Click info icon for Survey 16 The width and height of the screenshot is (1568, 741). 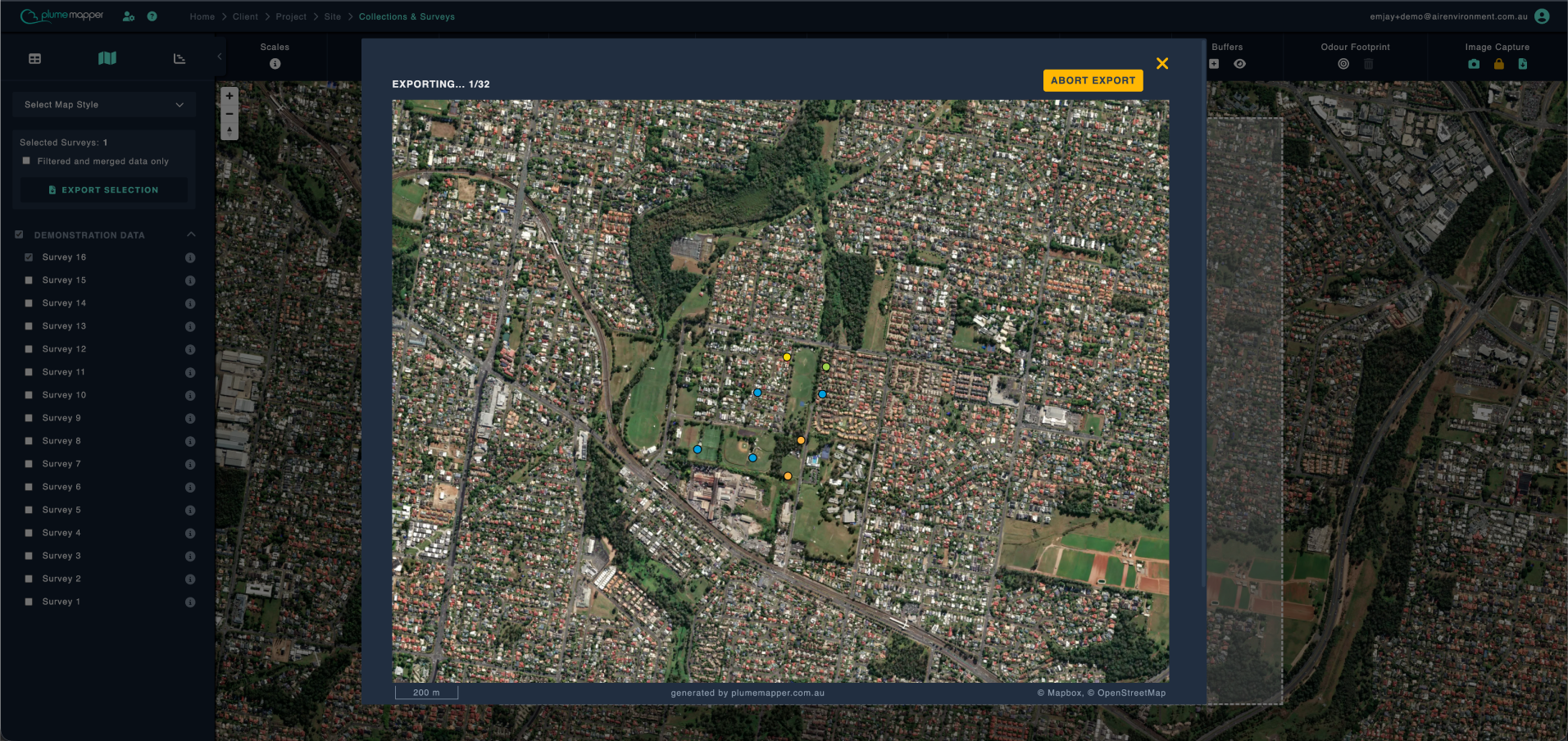click(x=190, y=257)
